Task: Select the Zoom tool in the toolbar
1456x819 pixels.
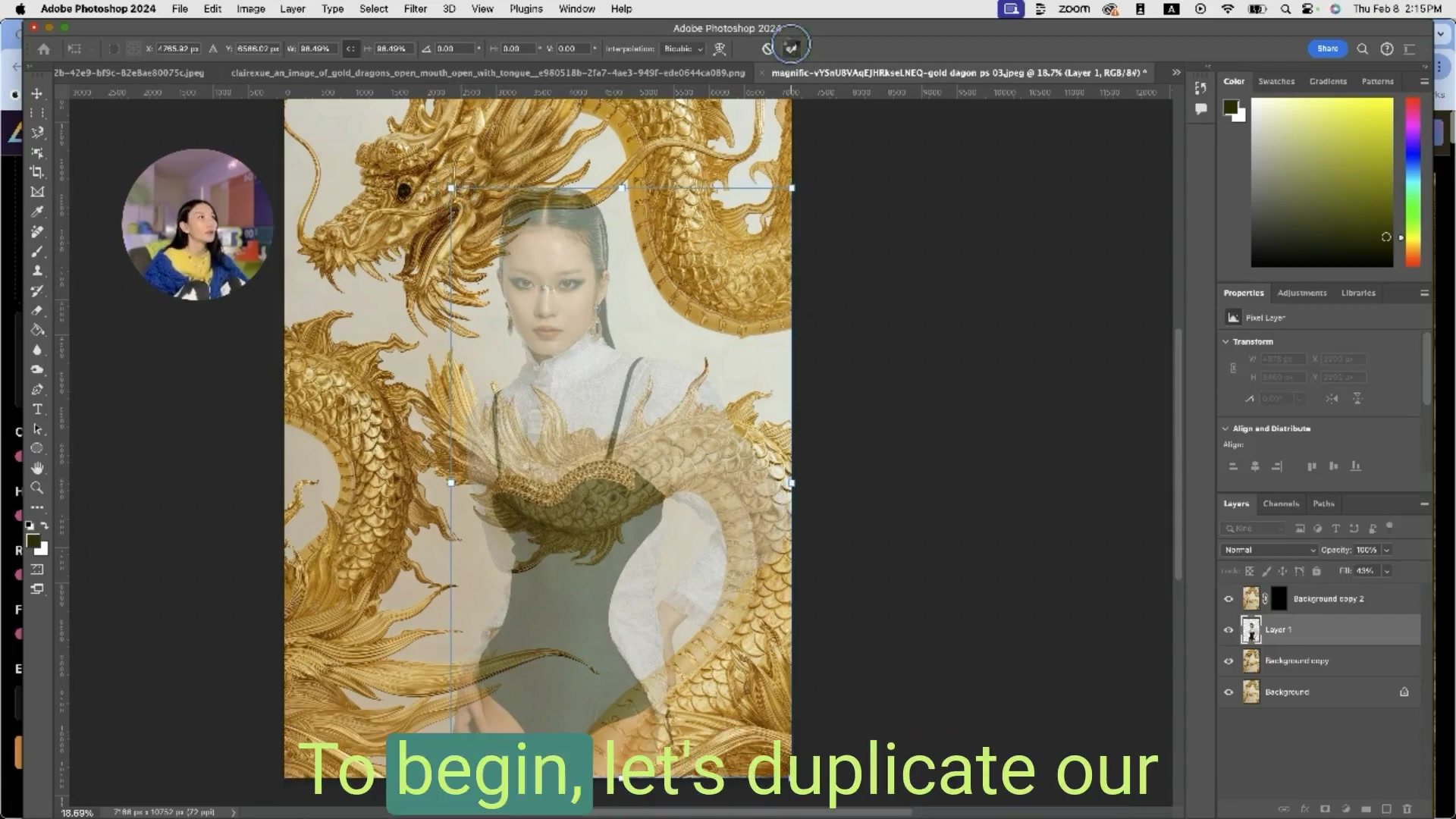Action: pos(37,488)
